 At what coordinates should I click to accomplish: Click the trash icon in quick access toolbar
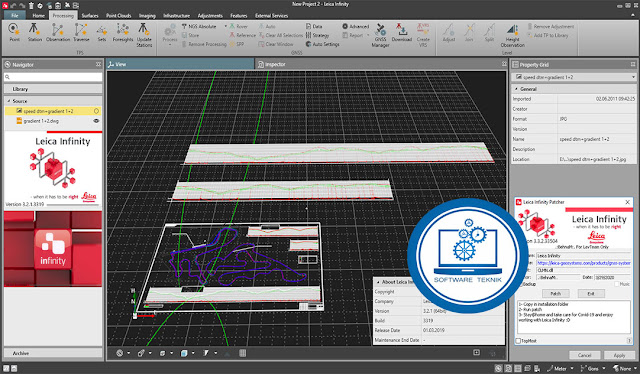[31, 6]
